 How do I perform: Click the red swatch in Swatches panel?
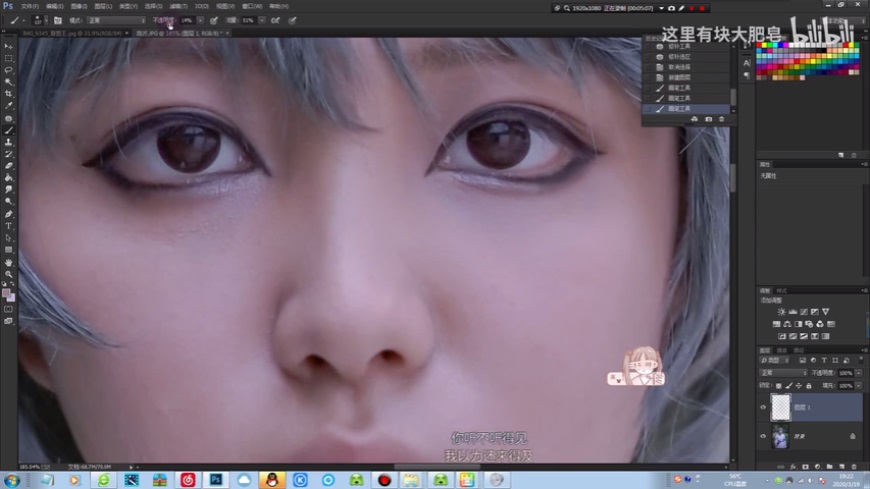pyautogui.click(x=760, y=46)
